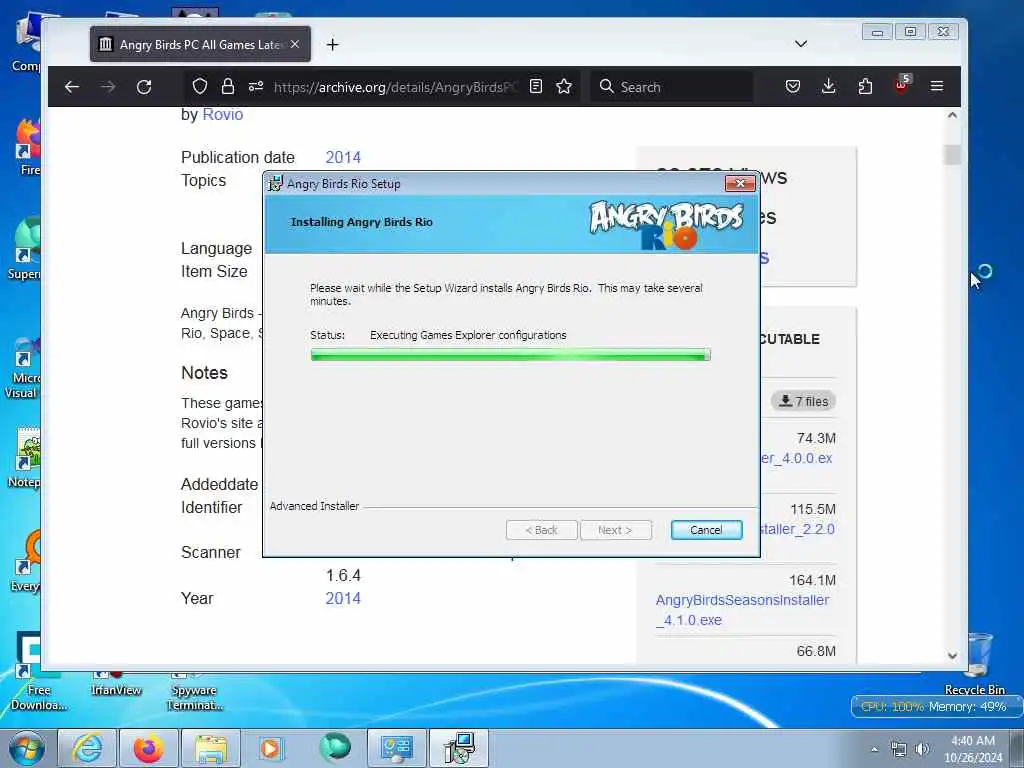Open the installer 2.2.0 download link
This screenshot has height=768, width=1024.
[797, 529]
